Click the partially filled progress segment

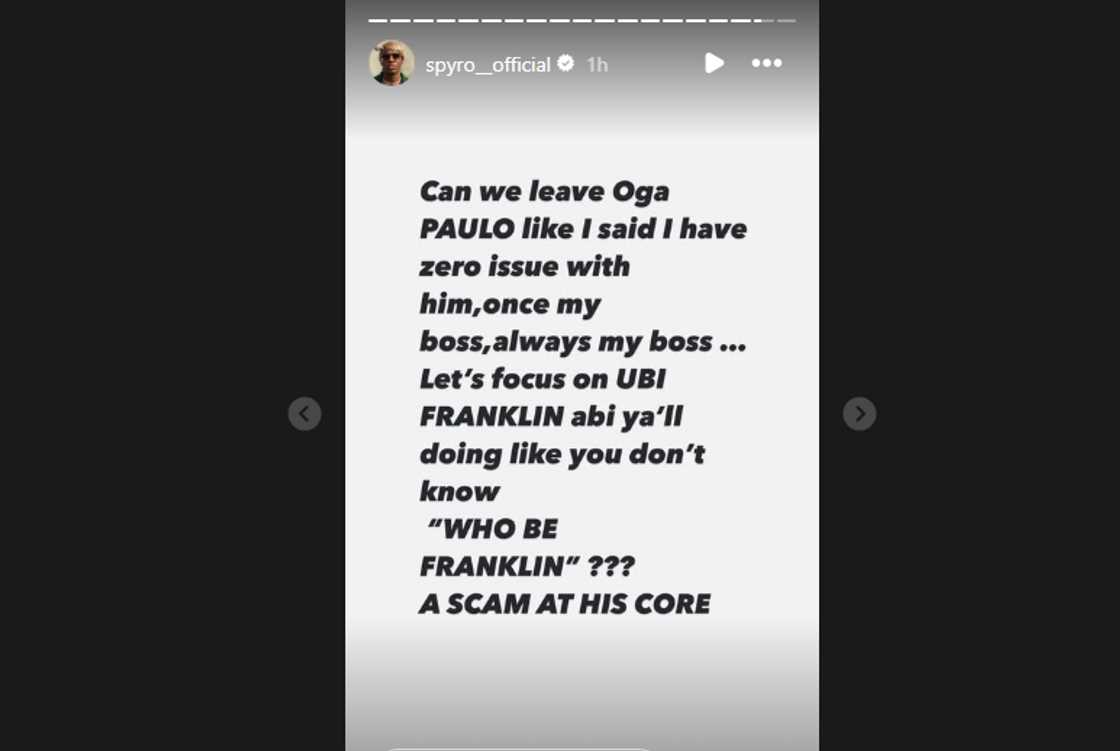[x=764, y=21]
